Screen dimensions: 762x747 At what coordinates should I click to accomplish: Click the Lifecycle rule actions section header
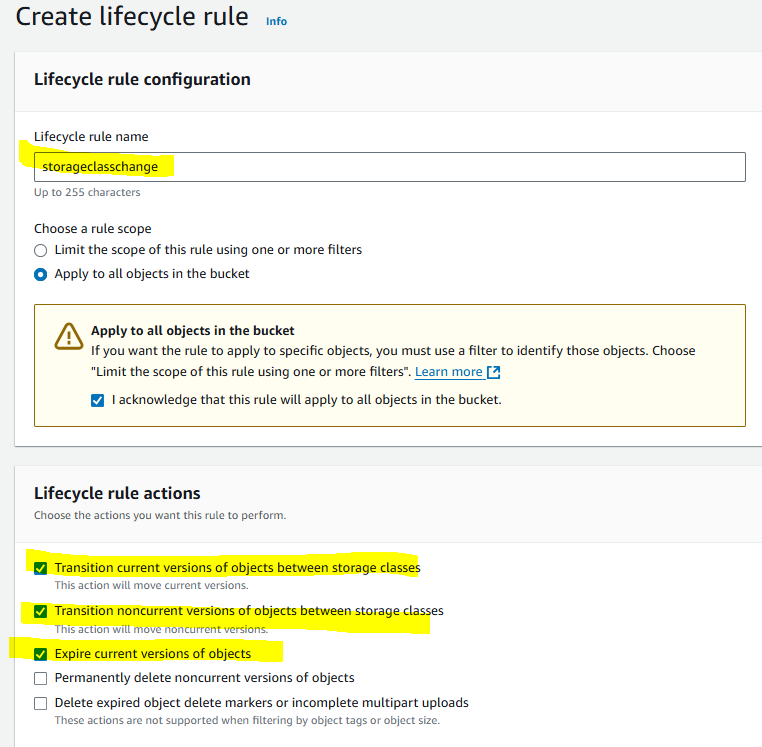(117, 493)
